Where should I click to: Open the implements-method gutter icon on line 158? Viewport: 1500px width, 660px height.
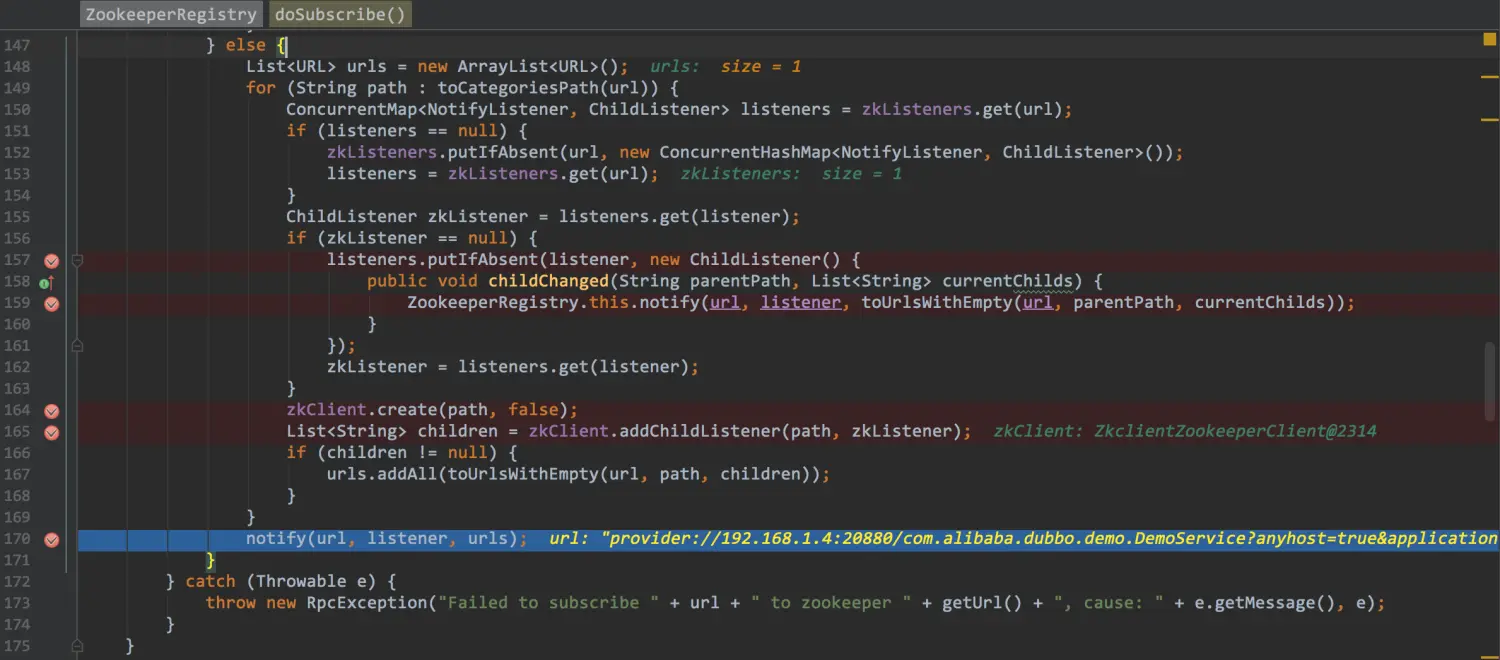(x=46, y=283)
